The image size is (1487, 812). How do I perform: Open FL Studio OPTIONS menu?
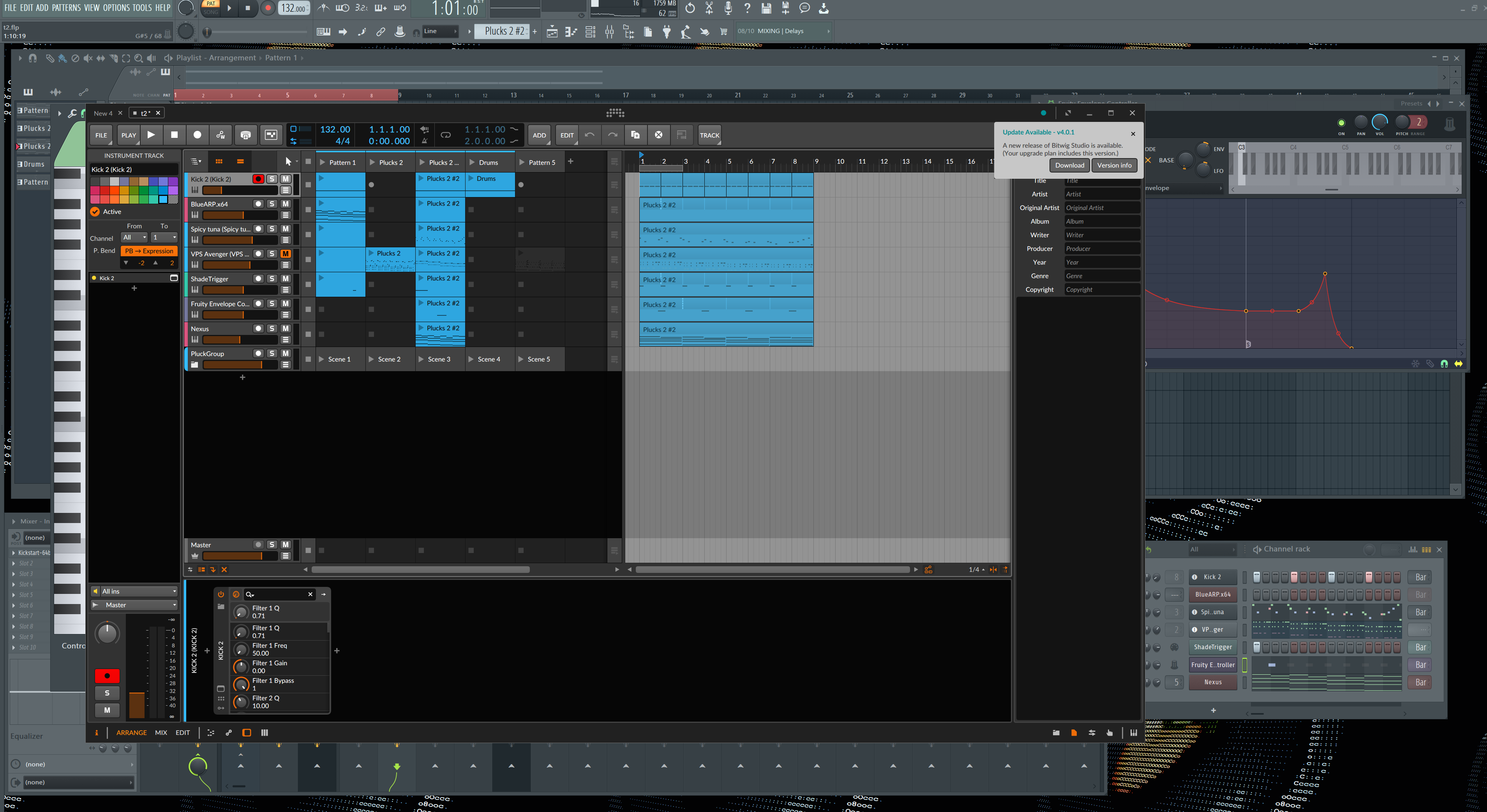[116, 7]
